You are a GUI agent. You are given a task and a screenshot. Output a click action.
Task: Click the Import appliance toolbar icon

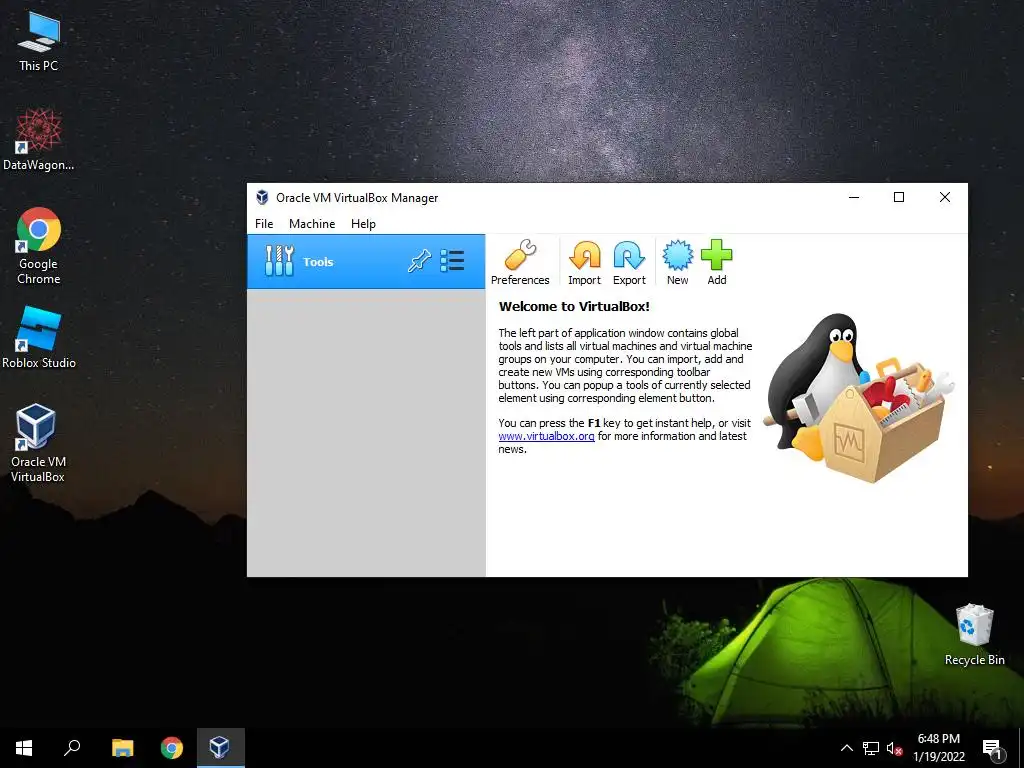pyautogui.click(x=584, y=263)
